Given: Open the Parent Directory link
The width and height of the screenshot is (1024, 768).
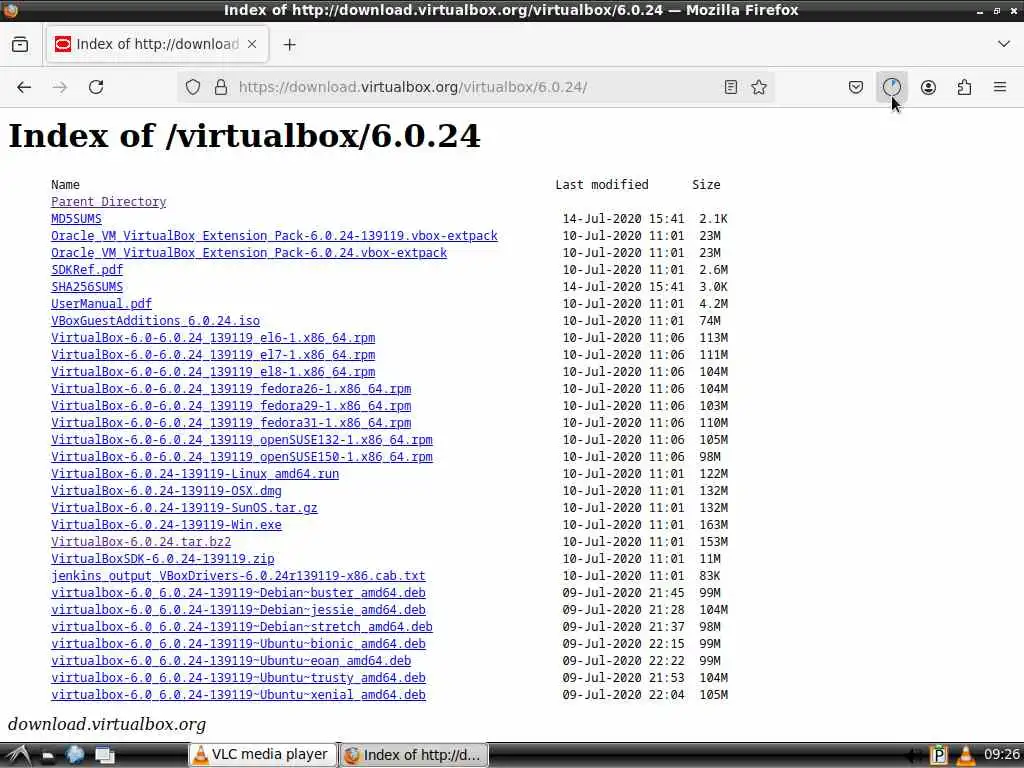Looking at the screenshot, I should (108, 202).
